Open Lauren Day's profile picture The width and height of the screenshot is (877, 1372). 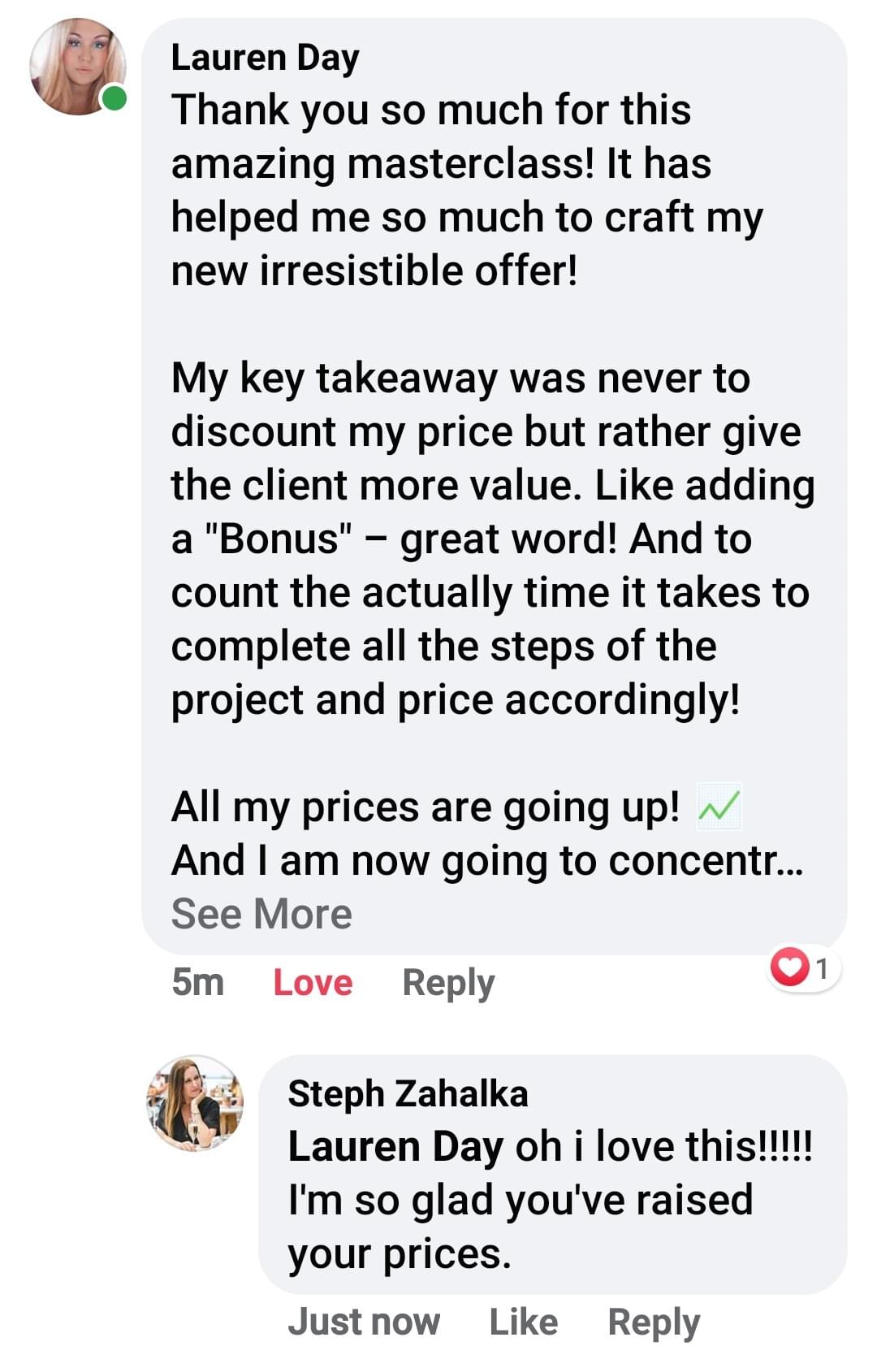[76, 67]
